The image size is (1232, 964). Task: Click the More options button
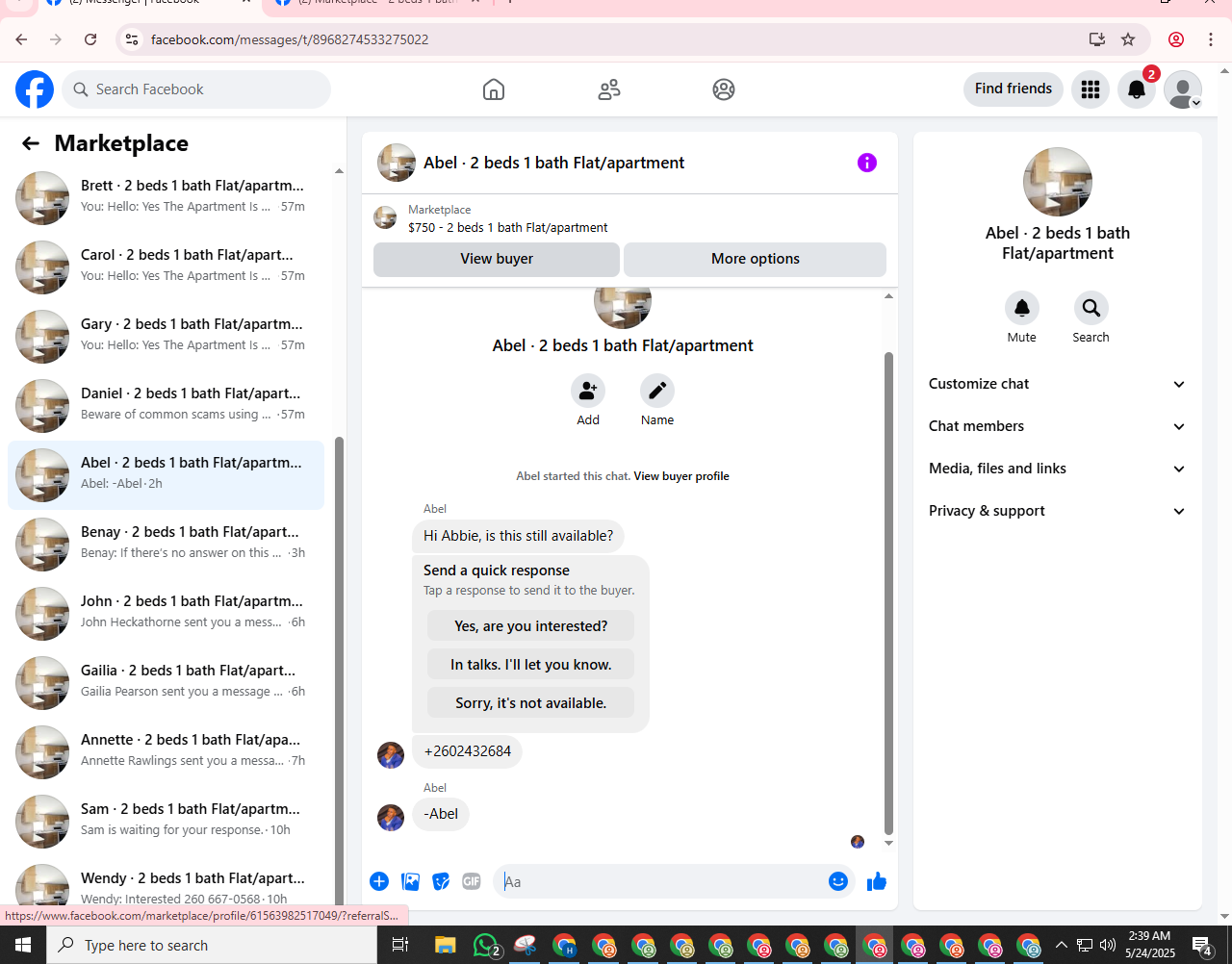pos(755,259)
